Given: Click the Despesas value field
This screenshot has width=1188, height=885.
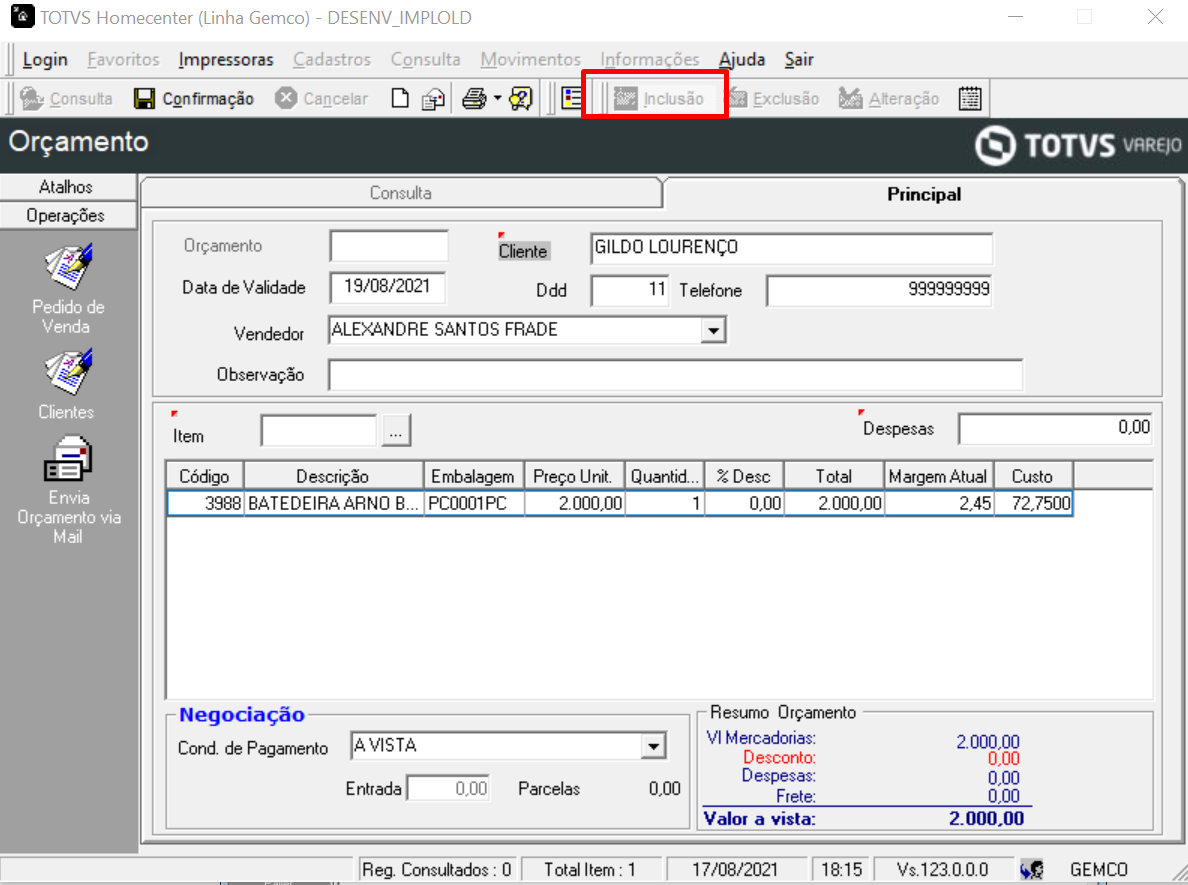Looking at the screenshot, I should coord(1055,428).
